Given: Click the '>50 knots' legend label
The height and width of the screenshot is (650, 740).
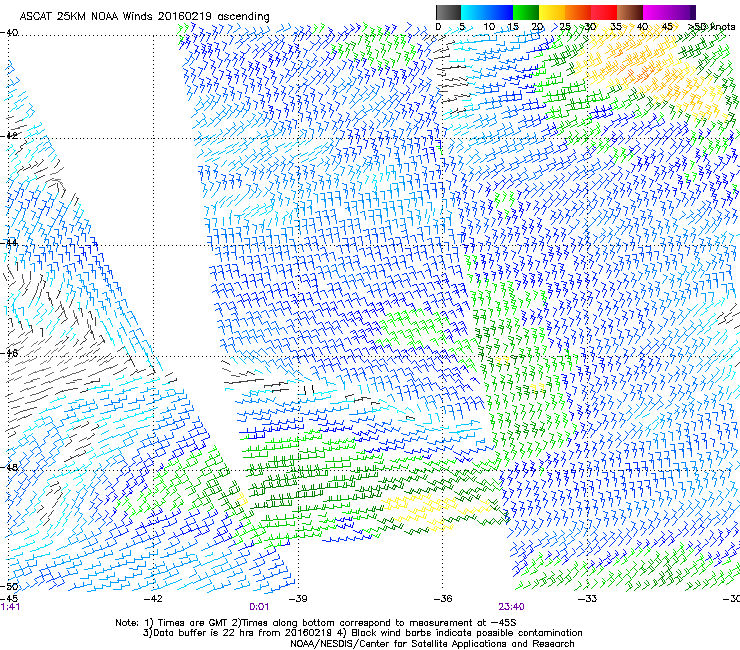Looking at the screenshot, I should [x=712, y=27].
